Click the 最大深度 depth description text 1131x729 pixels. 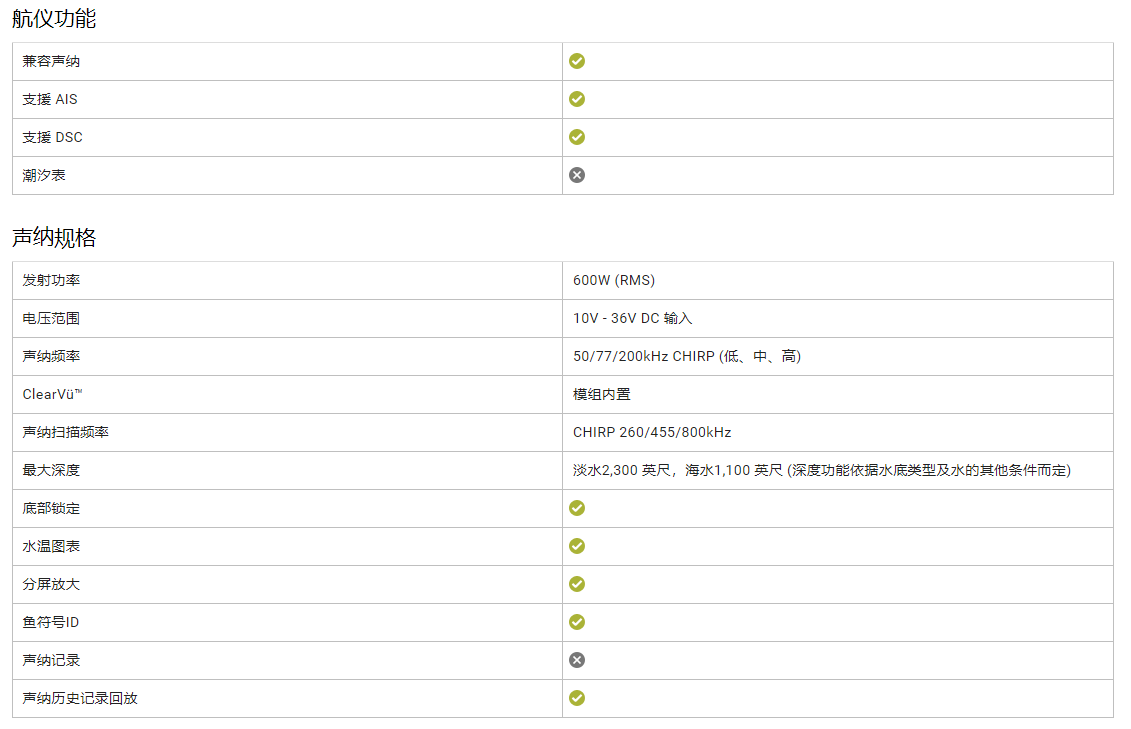pos(821,470)
